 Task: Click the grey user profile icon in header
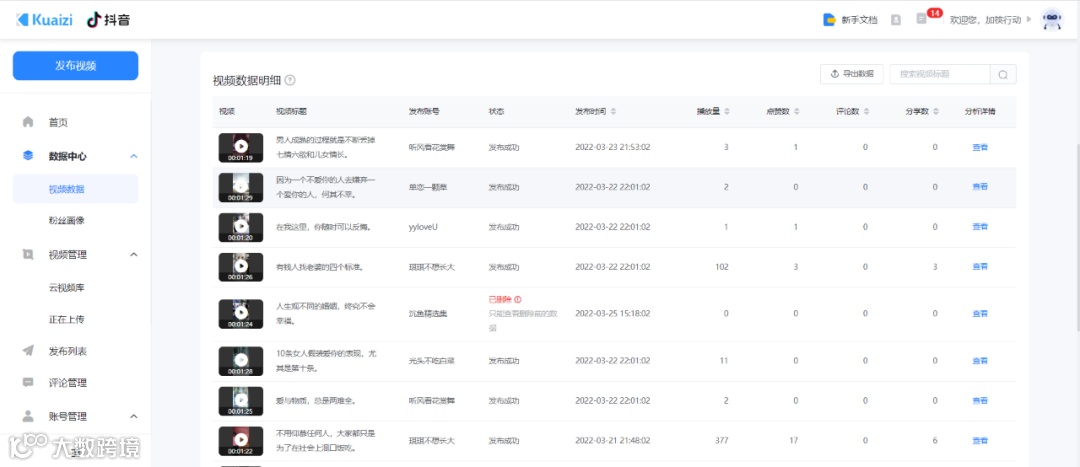pyautogui.click(x=895, y=20)
